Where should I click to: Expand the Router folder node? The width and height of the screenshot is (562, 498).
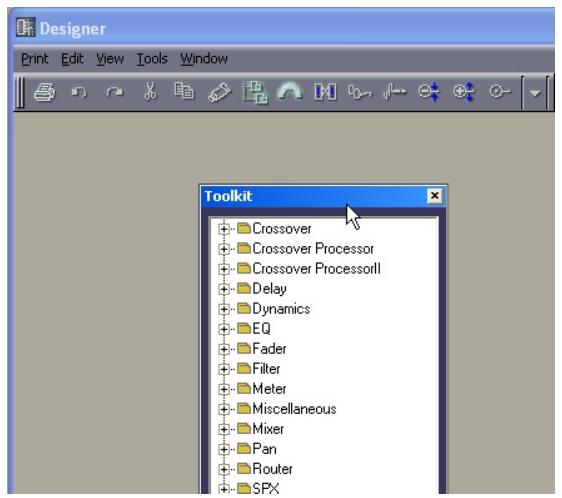[224, 469]
